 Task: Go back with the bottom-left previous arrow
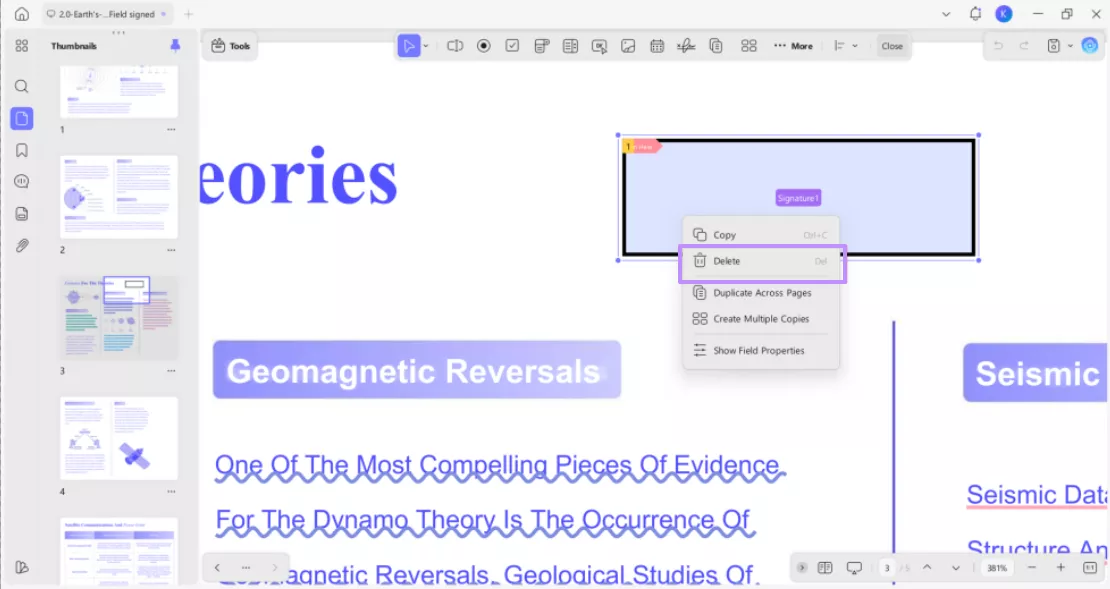217,568
